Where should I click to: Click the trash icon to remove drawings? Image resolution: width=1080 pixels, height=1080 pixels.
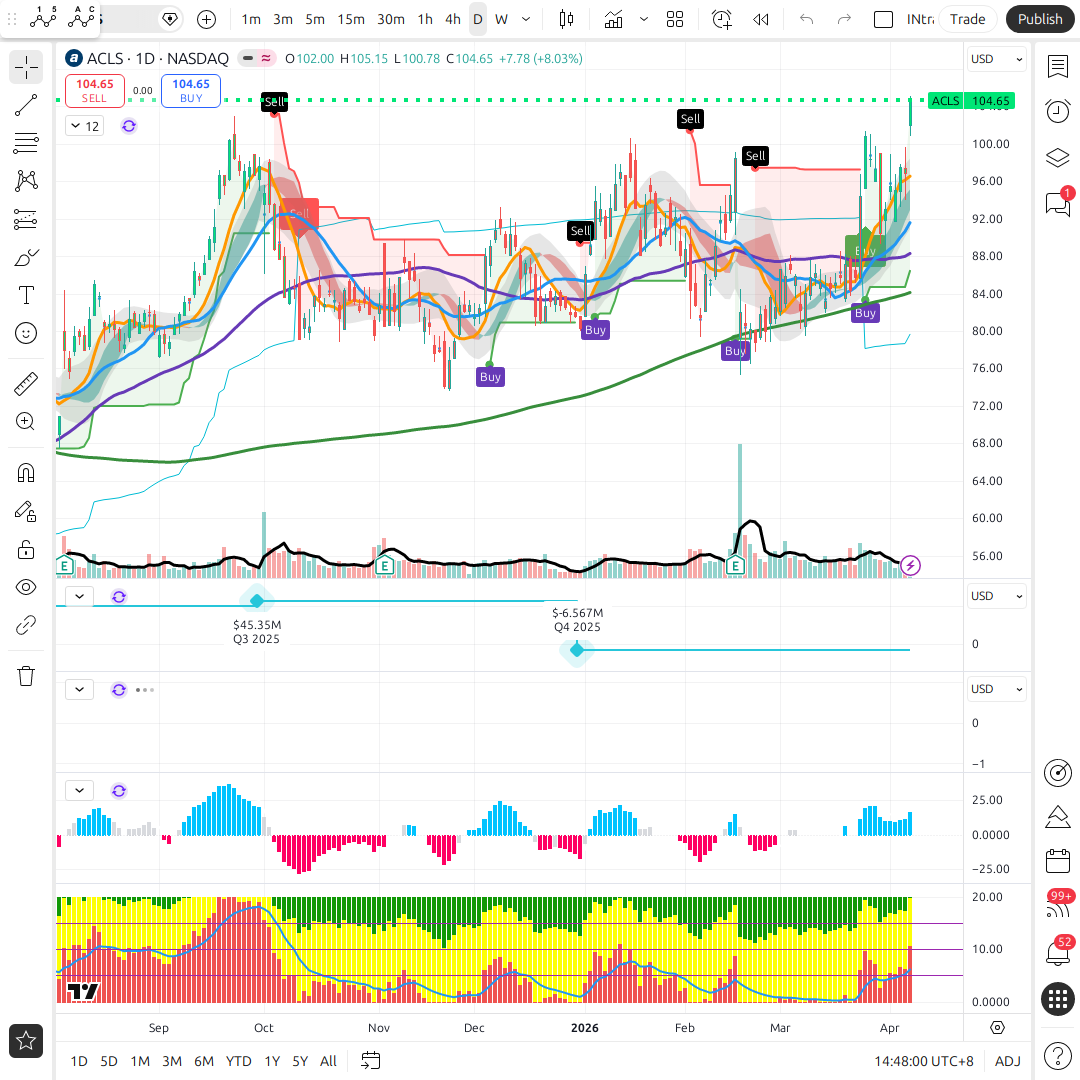26,676
